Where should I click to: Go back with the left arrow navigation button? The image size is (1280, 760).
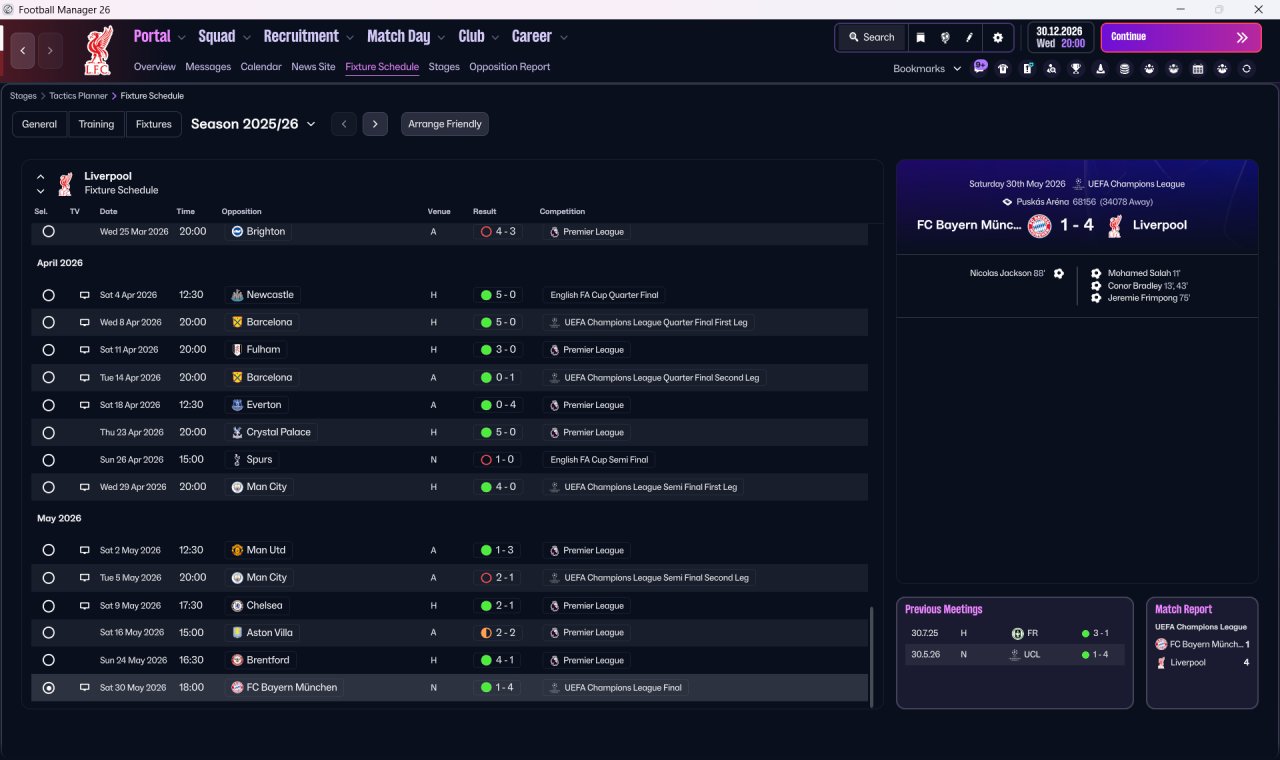click(x=23, y=50)
